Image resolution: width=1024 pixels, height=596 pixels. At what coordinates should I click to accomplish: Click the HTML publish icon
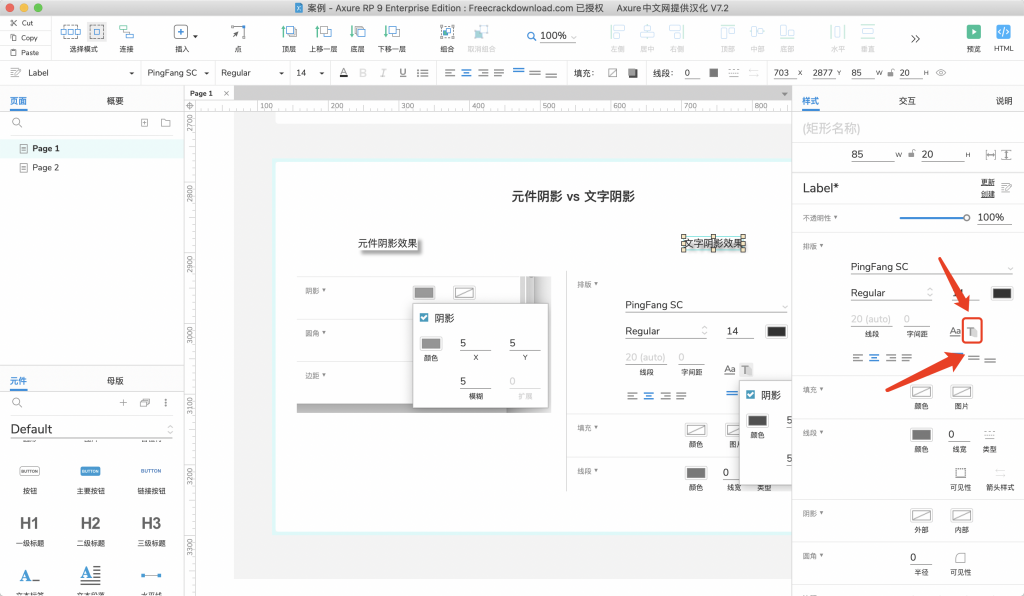pos(1003,34)
